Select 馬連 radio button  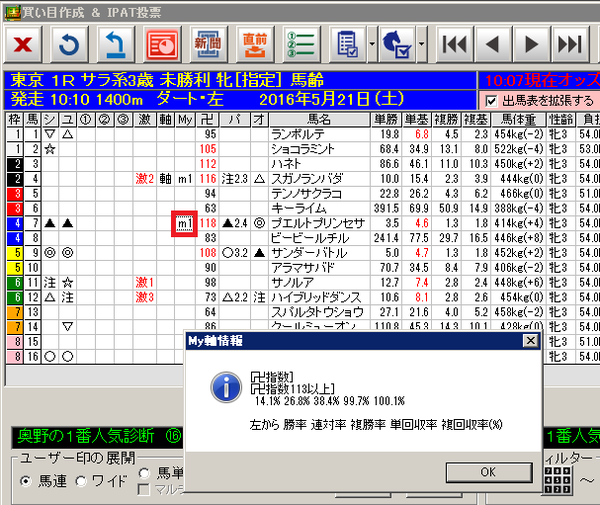click(x=26, y=481)
